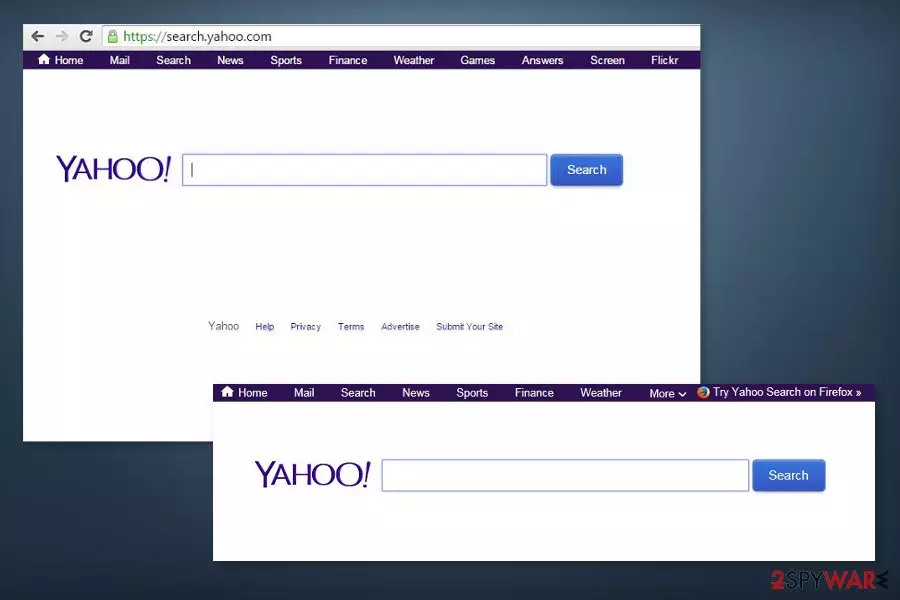Expand the More dropdown menu
The width and height of the screenshot is (900, 600).
[668, 393]
